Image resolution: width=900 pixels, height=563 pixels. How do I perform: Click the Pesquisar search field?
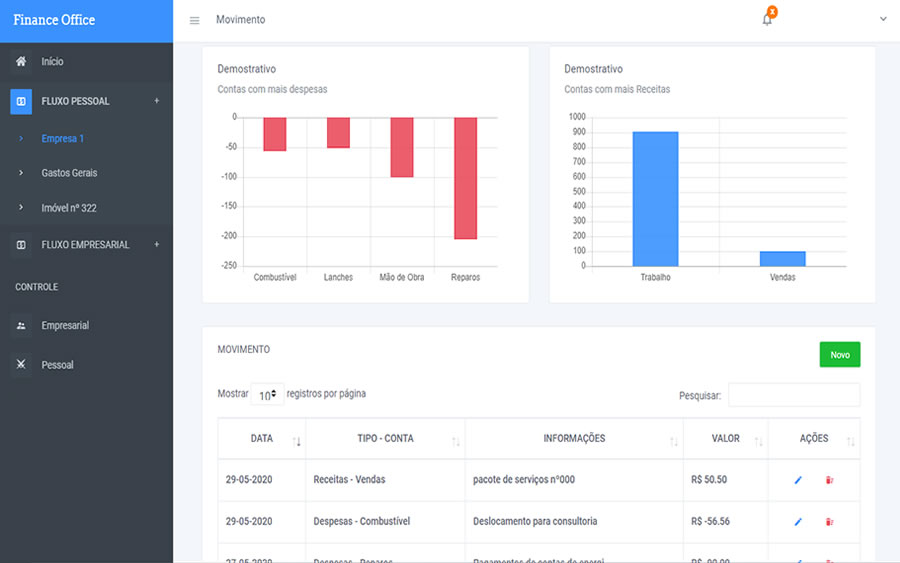click(x=793, y=395)
